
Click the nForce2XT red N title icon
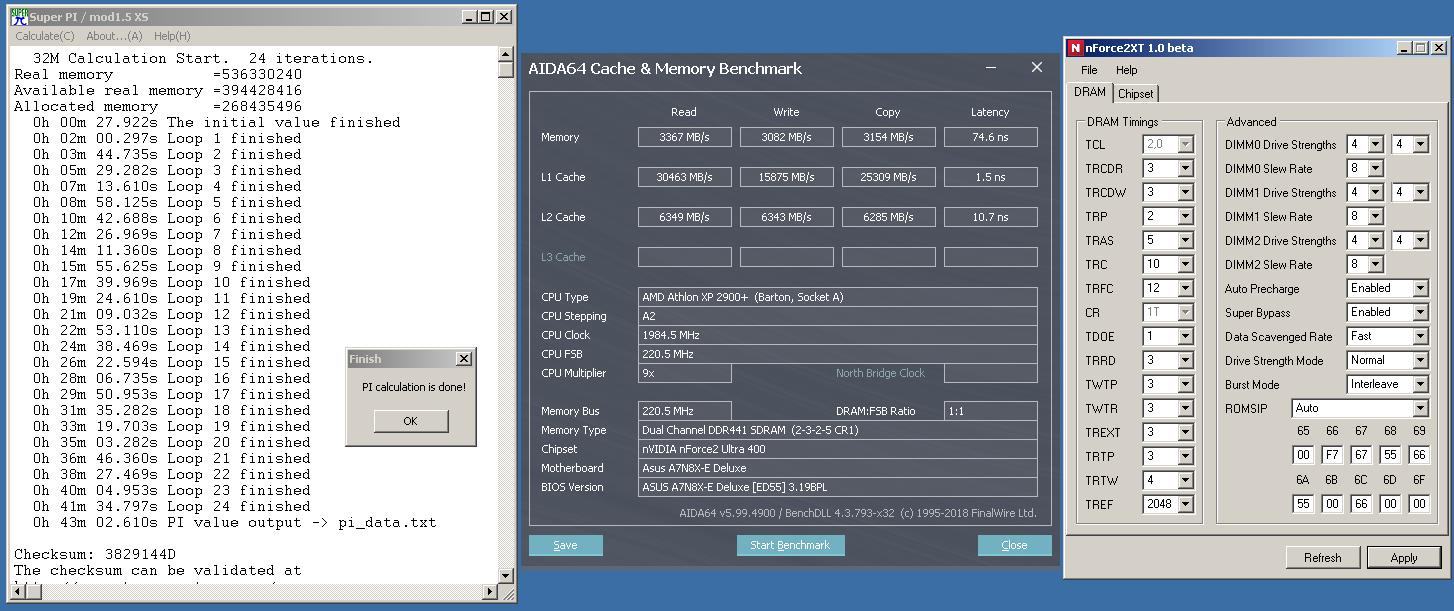pos(1075,48)
